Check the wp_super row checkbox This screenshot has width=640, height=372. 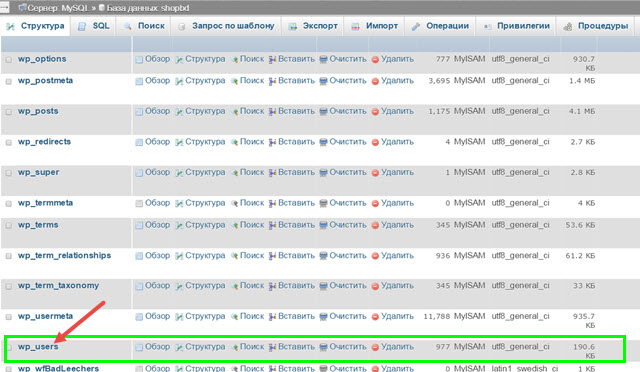(9, 173)
